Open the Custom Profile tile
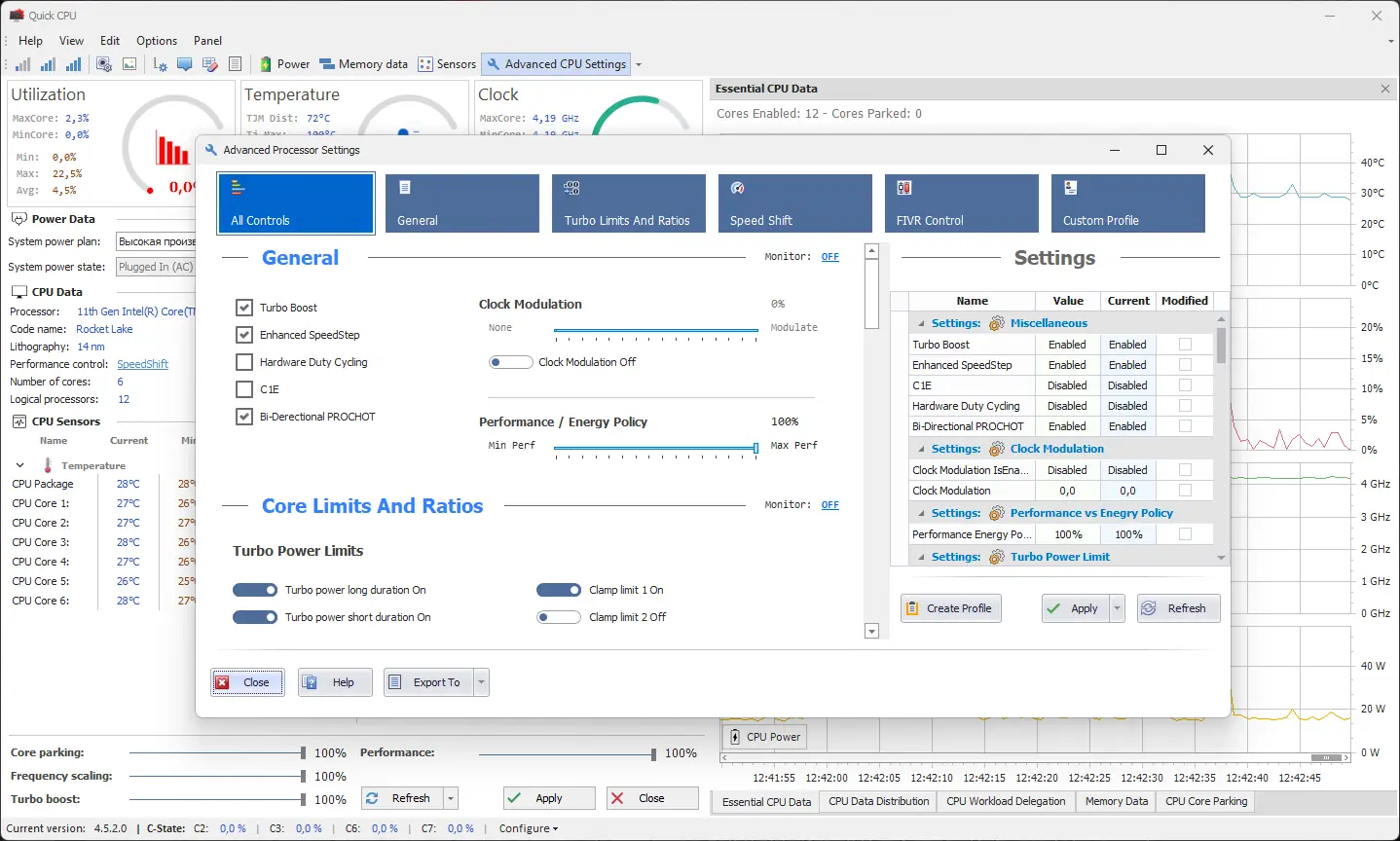1400x841 pixels. point(1128,203)
